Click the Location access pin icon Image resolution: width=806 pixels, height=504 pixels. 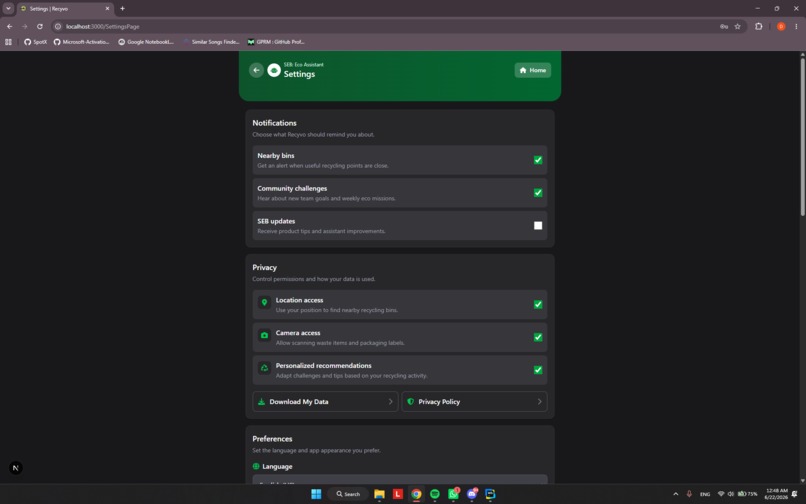pyautogui.click(x=264, y=303)
